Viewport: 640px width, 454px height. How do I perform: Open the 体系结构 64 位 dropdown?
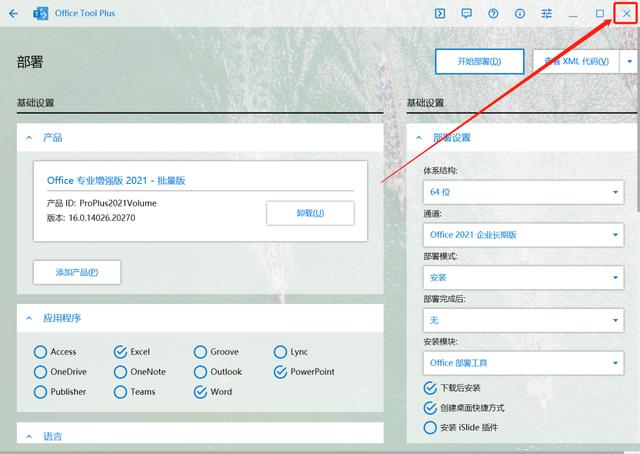524,192
